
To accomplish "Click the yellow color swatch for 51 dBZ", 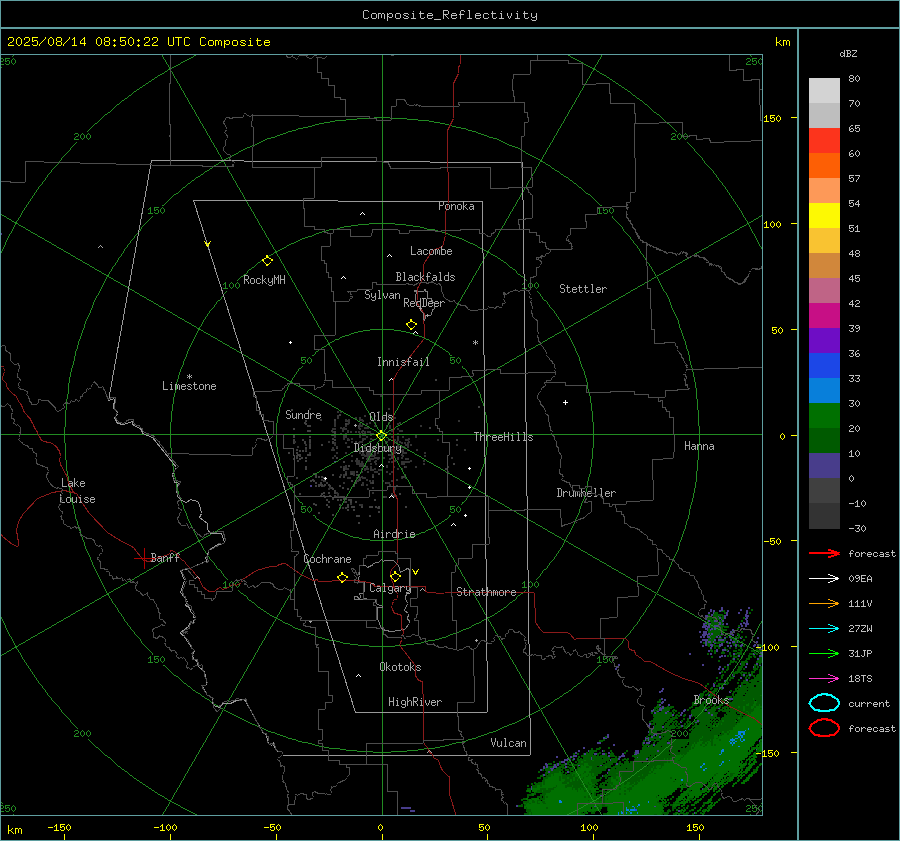I will click(824, 215).
